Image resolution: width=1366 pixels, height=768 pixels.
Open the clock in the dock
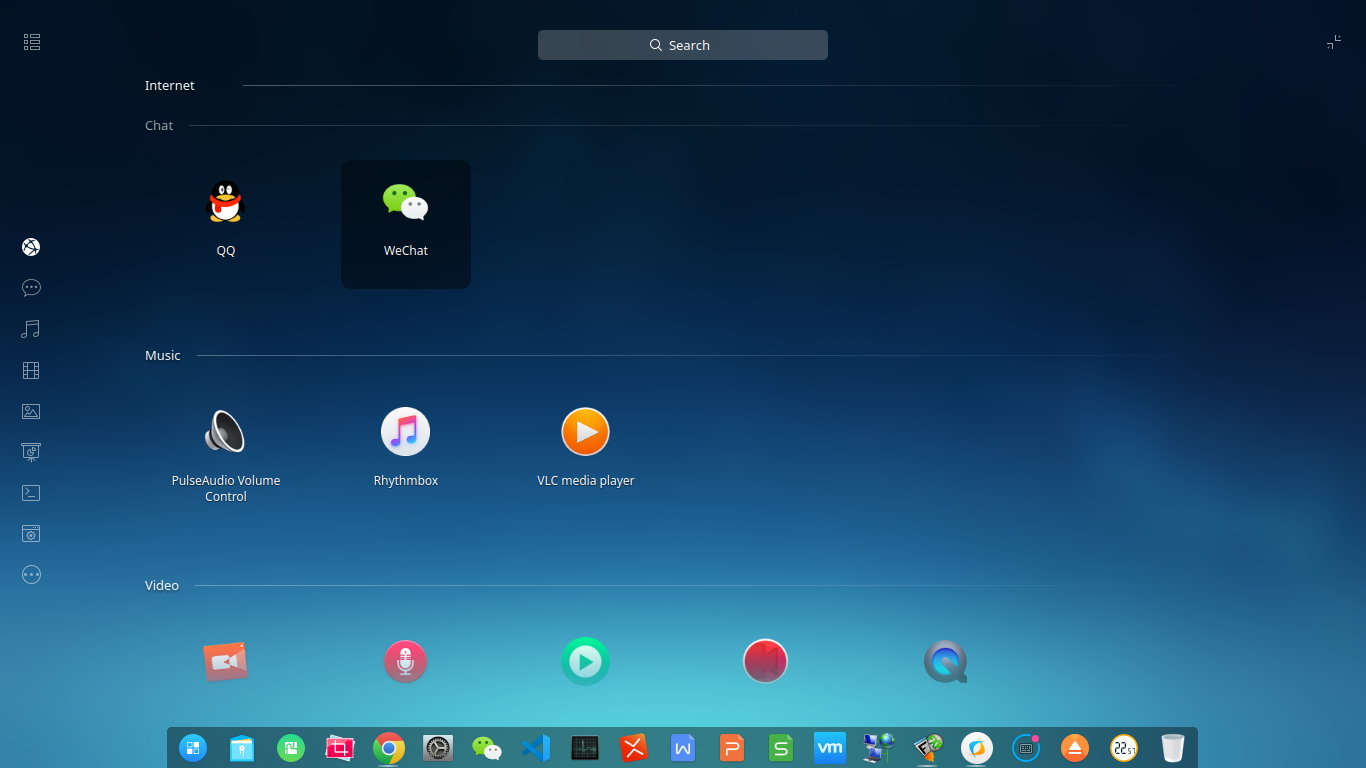tap(1124, 747)
